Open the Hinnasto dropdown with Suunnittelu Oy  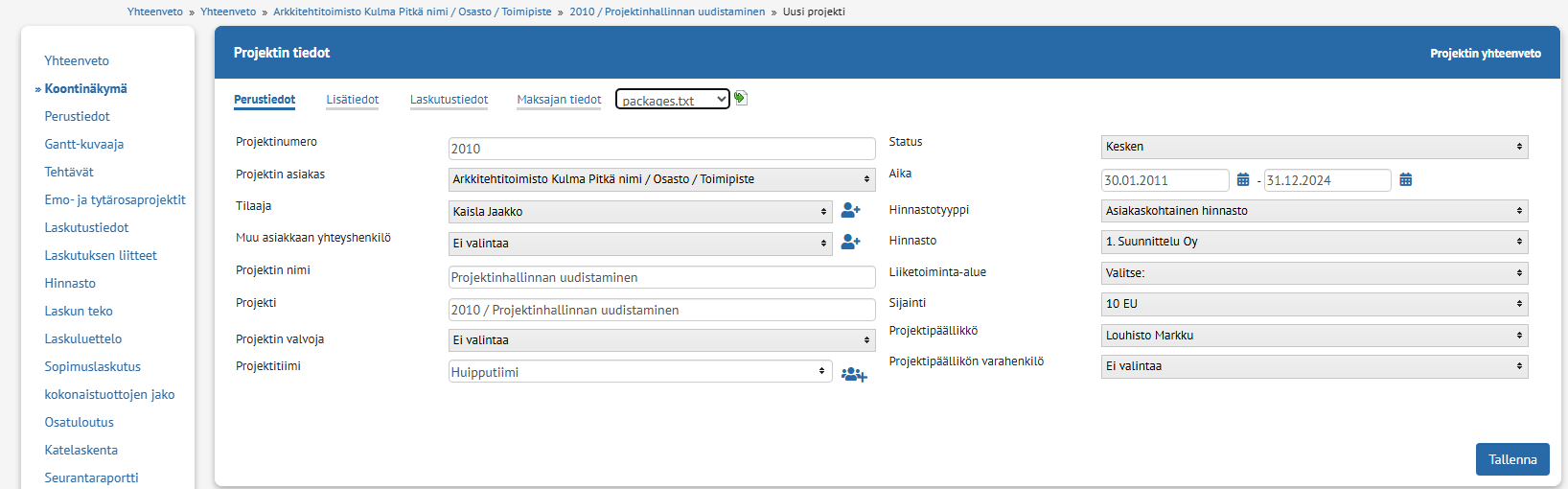[x=1315, y=242]
